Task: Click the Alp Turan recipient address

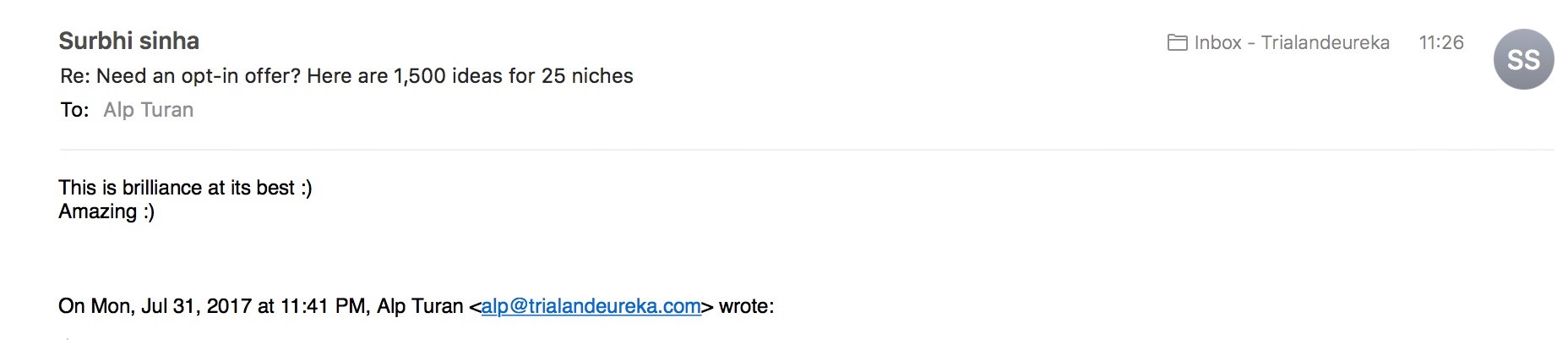Action: [x=149, y=110]
